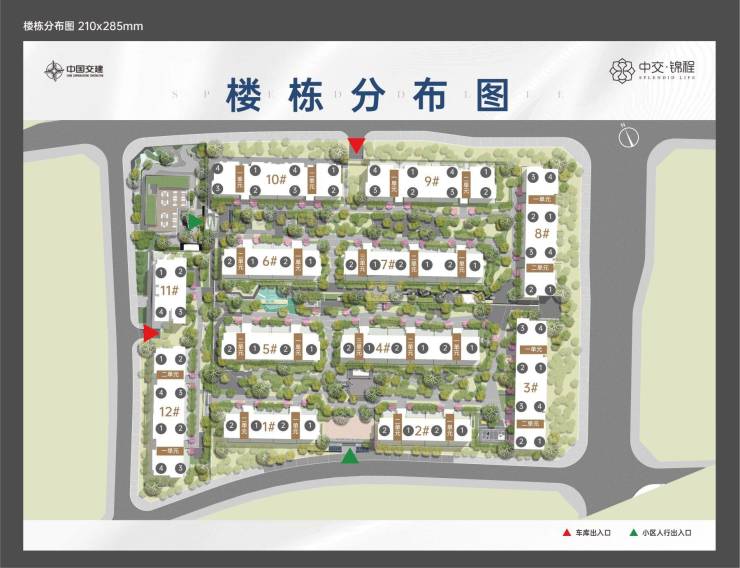Select building label 9#

tap(431, 181)
